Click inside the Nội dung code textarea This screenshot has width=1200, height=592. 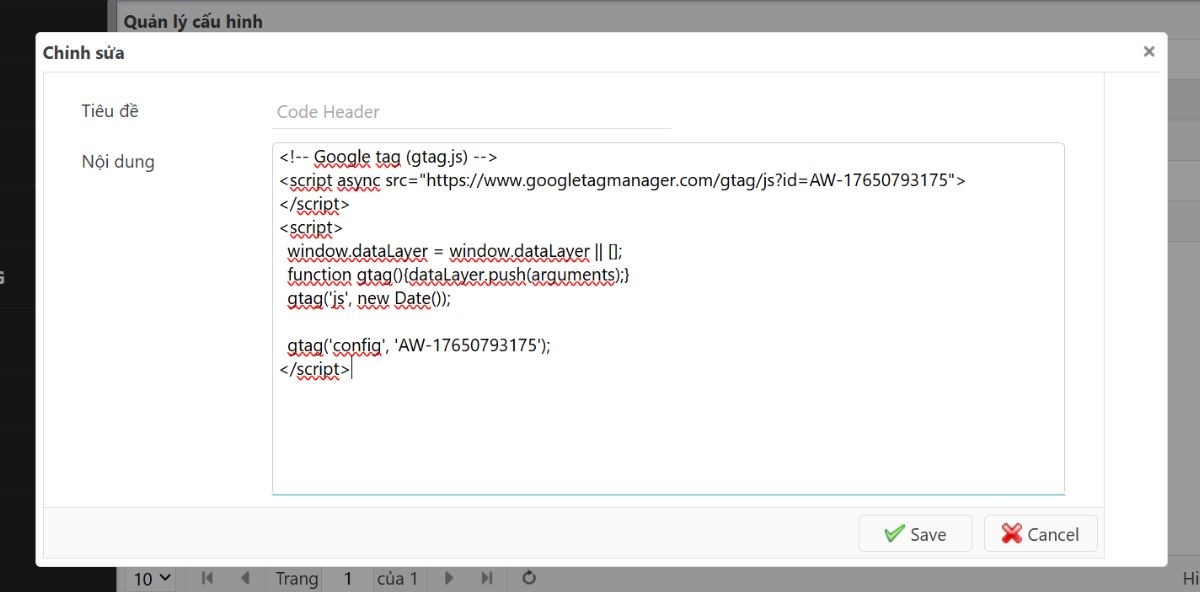668,318
